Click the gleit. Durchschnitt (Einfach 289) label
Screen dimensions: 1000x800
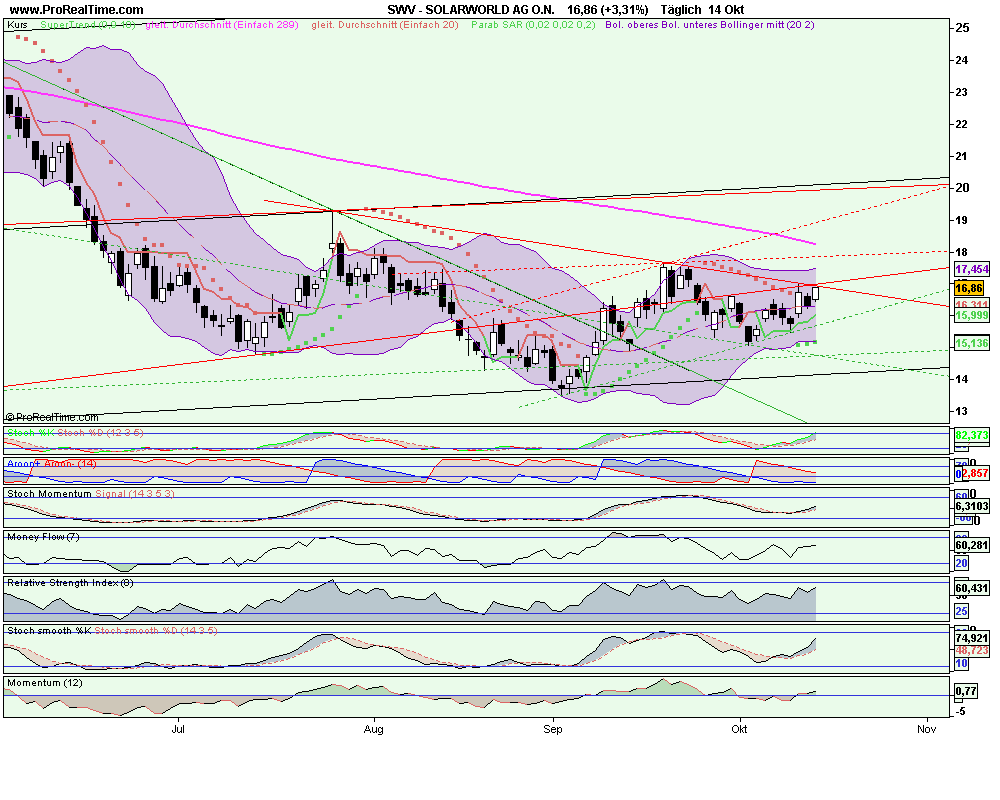click(222, 25)
